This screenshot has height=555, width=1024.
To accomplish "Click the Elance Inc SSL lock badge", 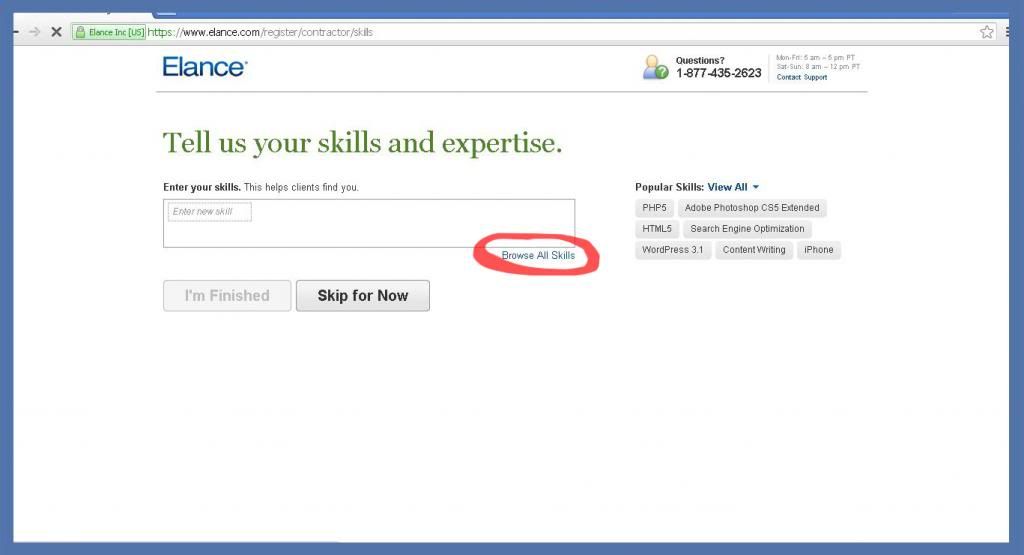I will pos(109,32).
